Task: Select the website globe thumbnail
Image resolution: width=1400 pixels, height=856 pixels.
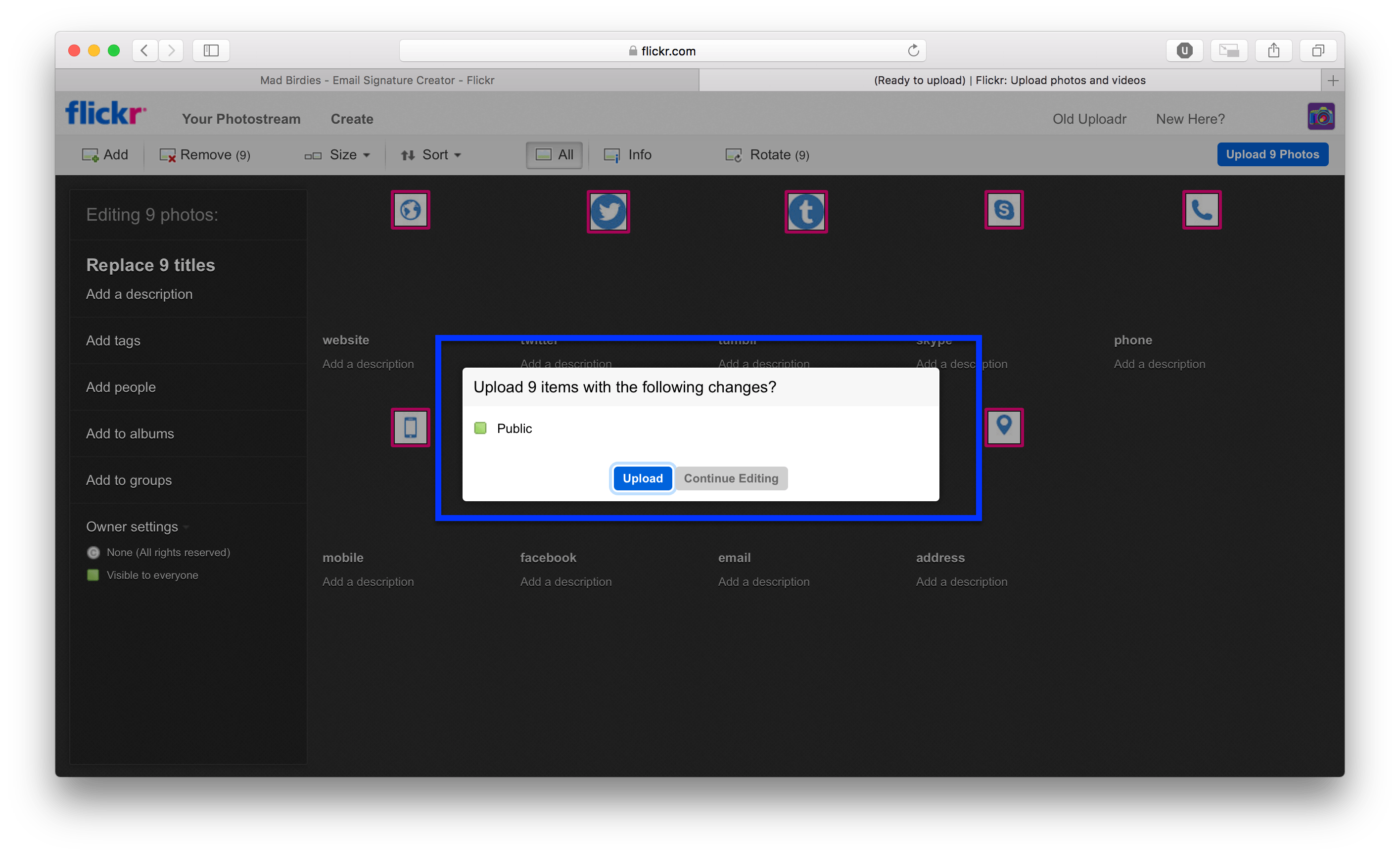Action: point(410,210)
